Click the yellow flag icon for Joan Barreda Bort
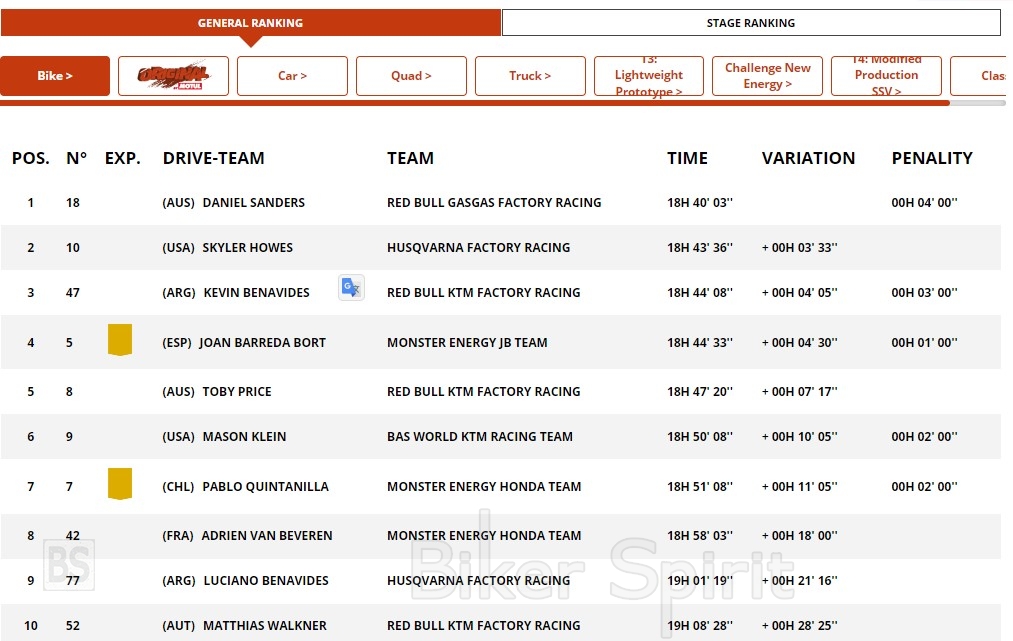 [120, 340]
